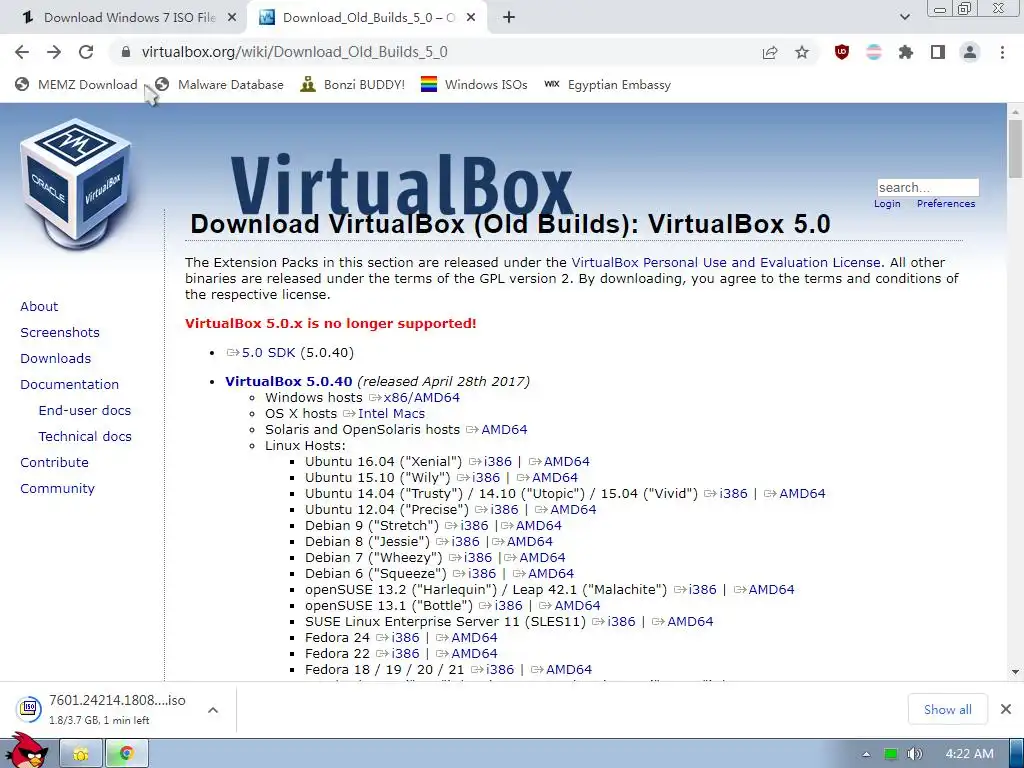Open the Screenshots sidebar link

point(60,332)
